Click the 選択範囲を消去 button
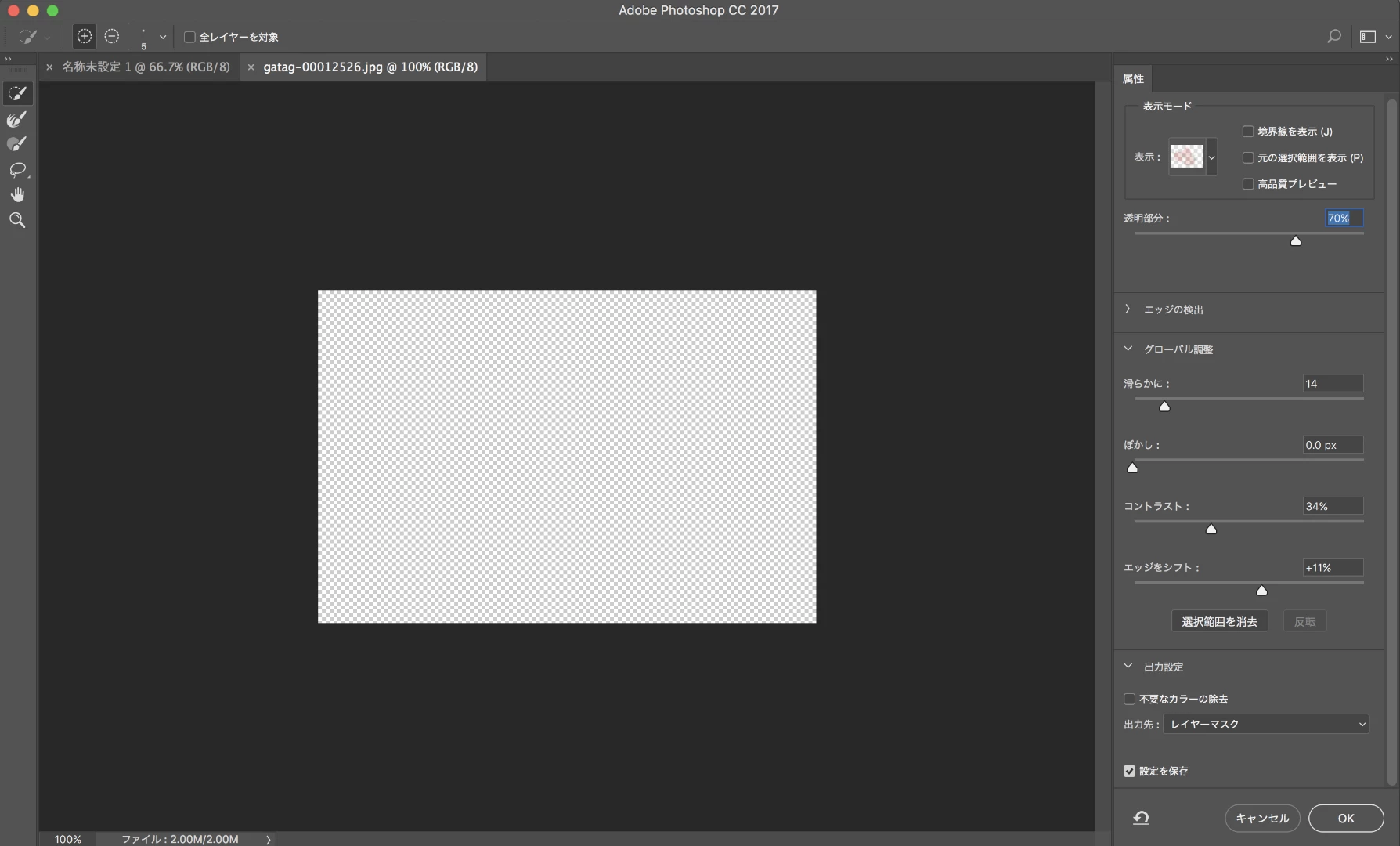The image size is (1400, 846). (x=1219, y=621)
